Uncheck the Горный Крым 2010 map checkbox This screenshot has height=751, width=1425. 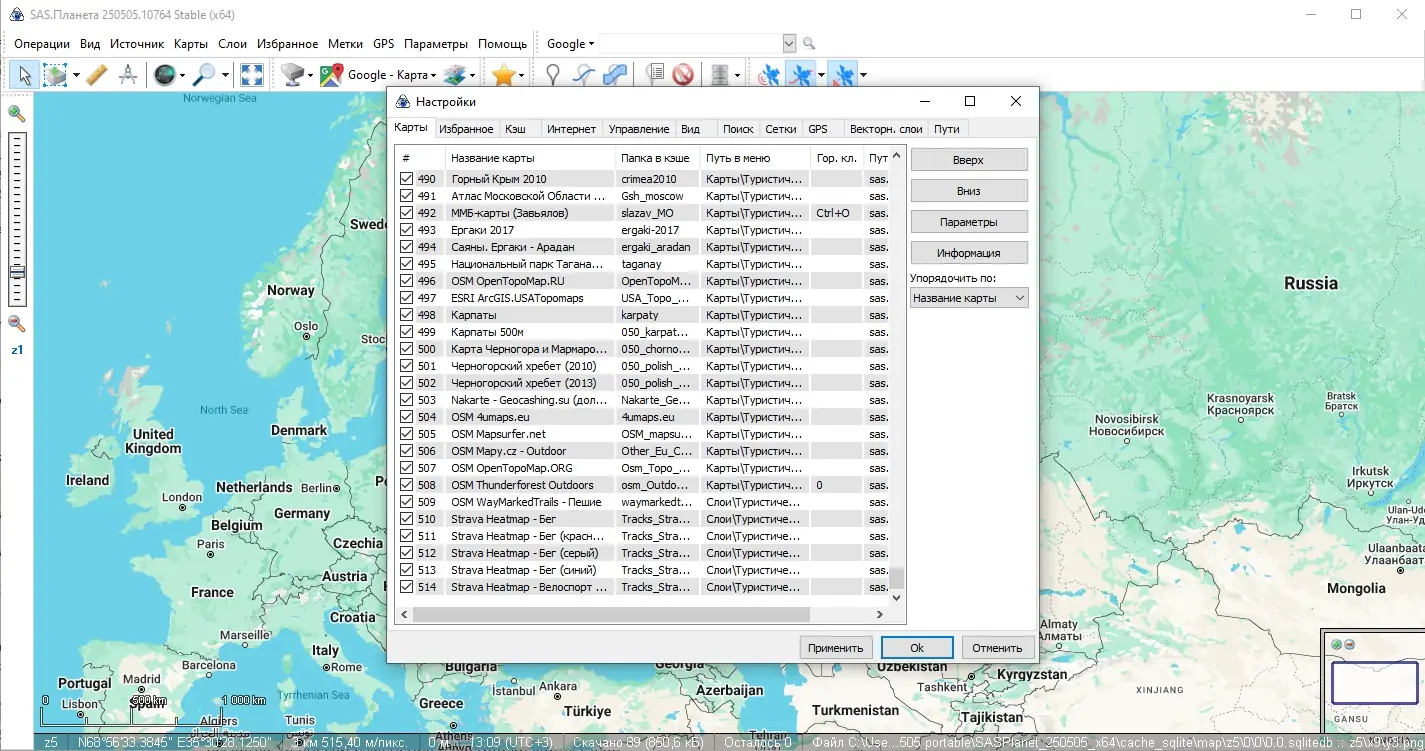[x=406, y=179]
